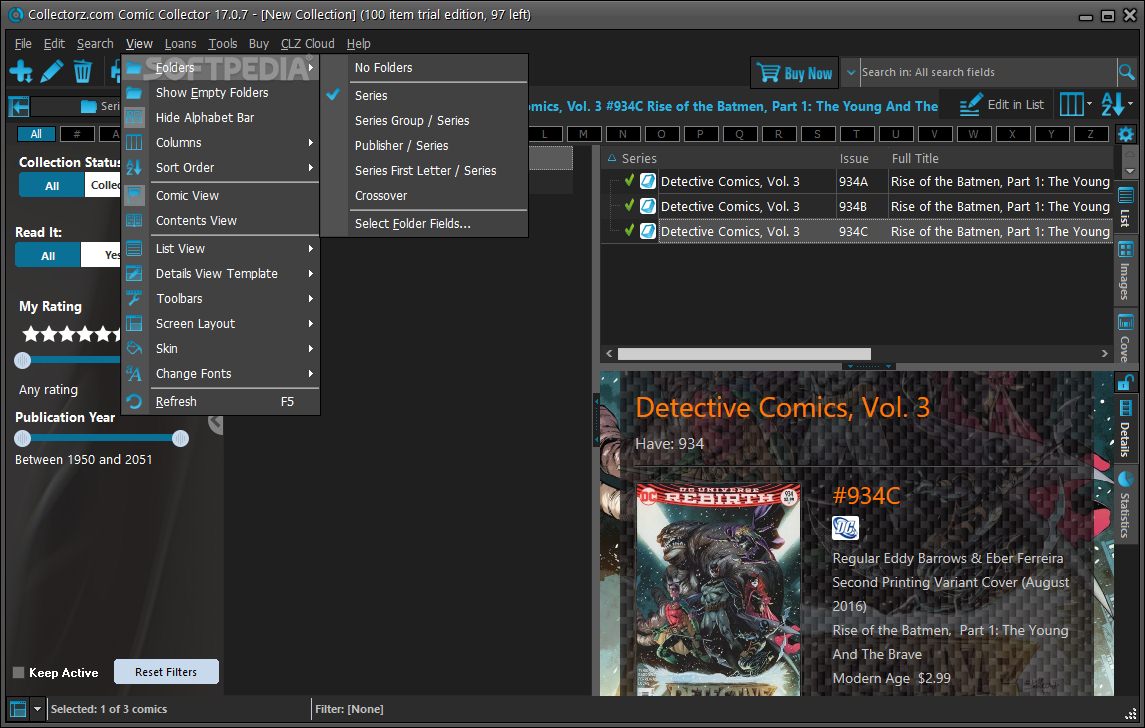Choose Series folder option with checkmark

coord(424,96)
